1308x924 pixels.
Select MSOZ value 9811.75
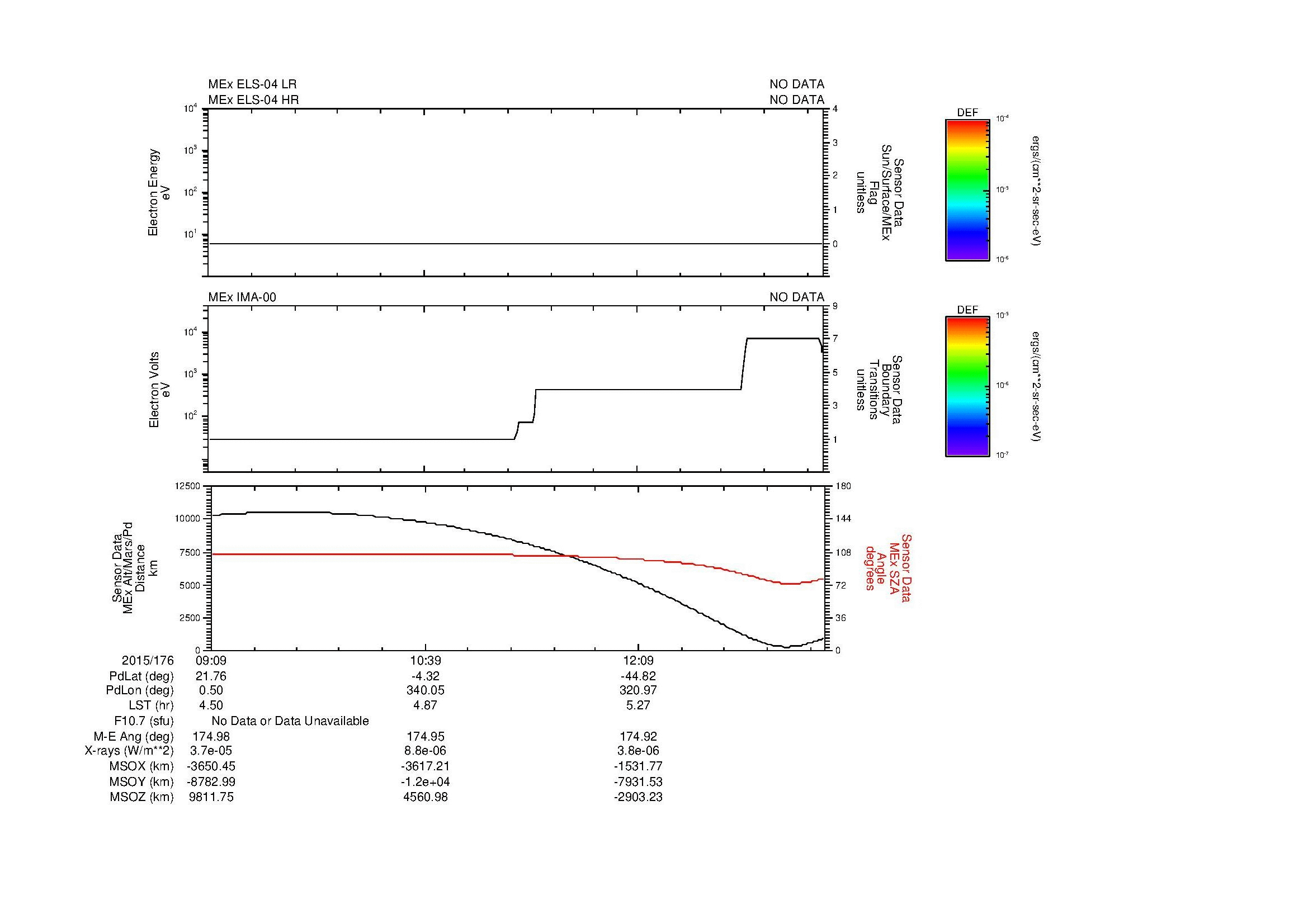(x=211, y=797)
